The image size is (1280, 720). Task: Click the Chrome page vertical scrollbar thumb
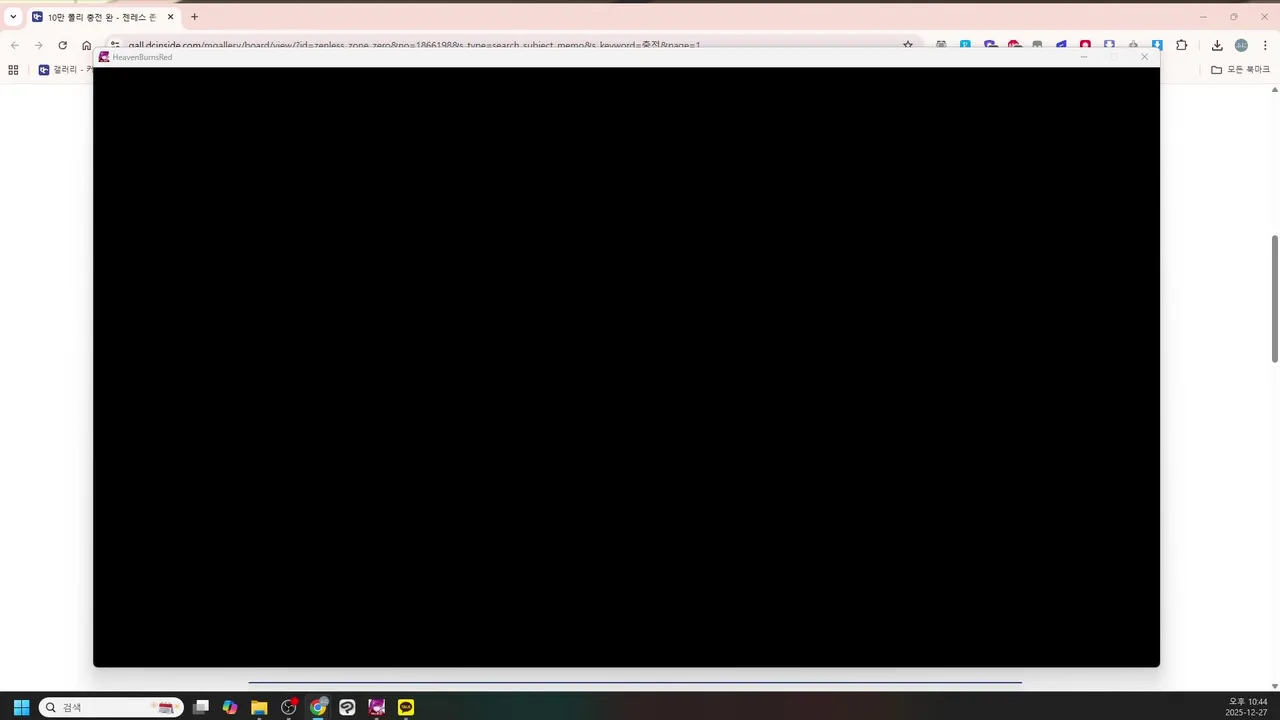[1275, 299]
